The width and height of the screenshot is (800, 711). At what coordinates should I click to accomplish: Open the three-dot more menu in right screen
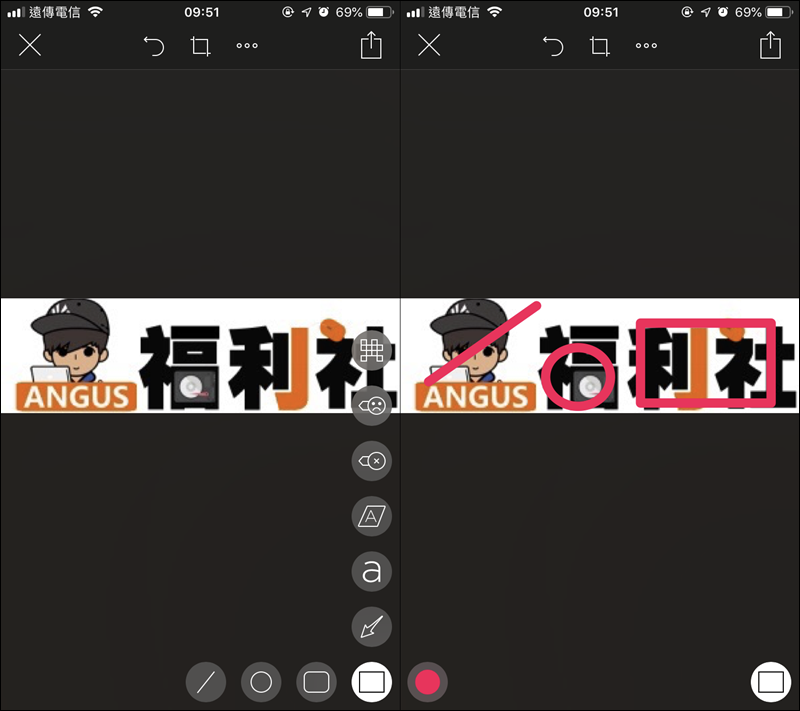(647, 46)
